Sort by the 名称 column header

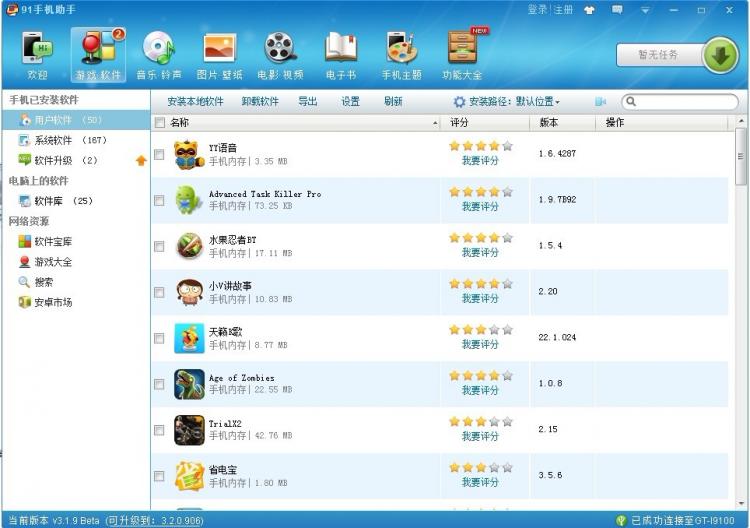[x=296, y=122]
